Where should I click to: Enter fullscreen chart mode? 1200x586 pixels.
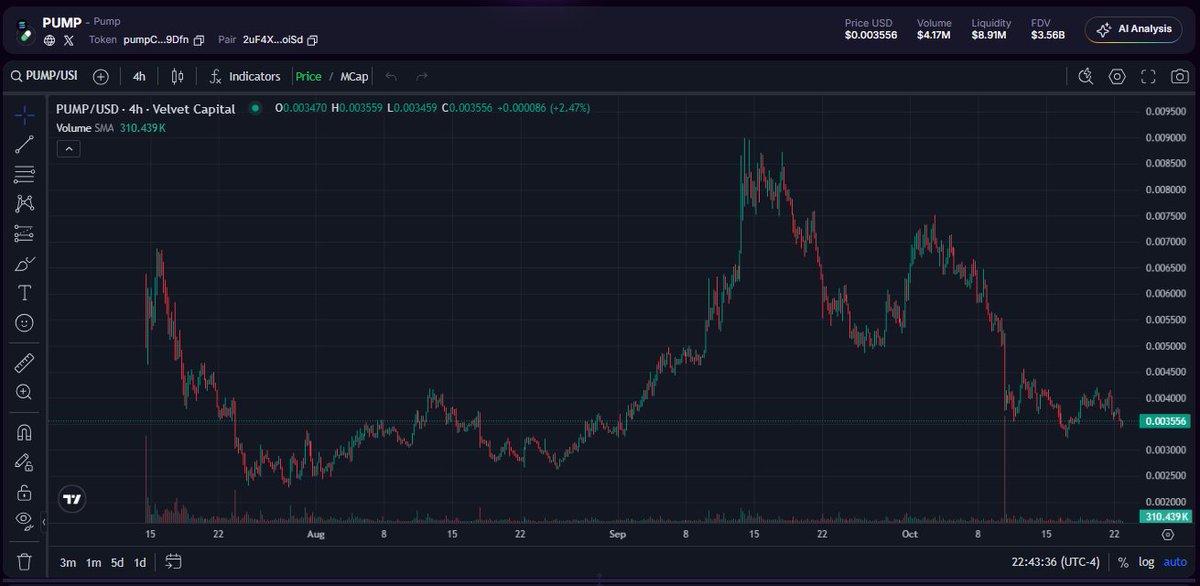point(1149,77)
